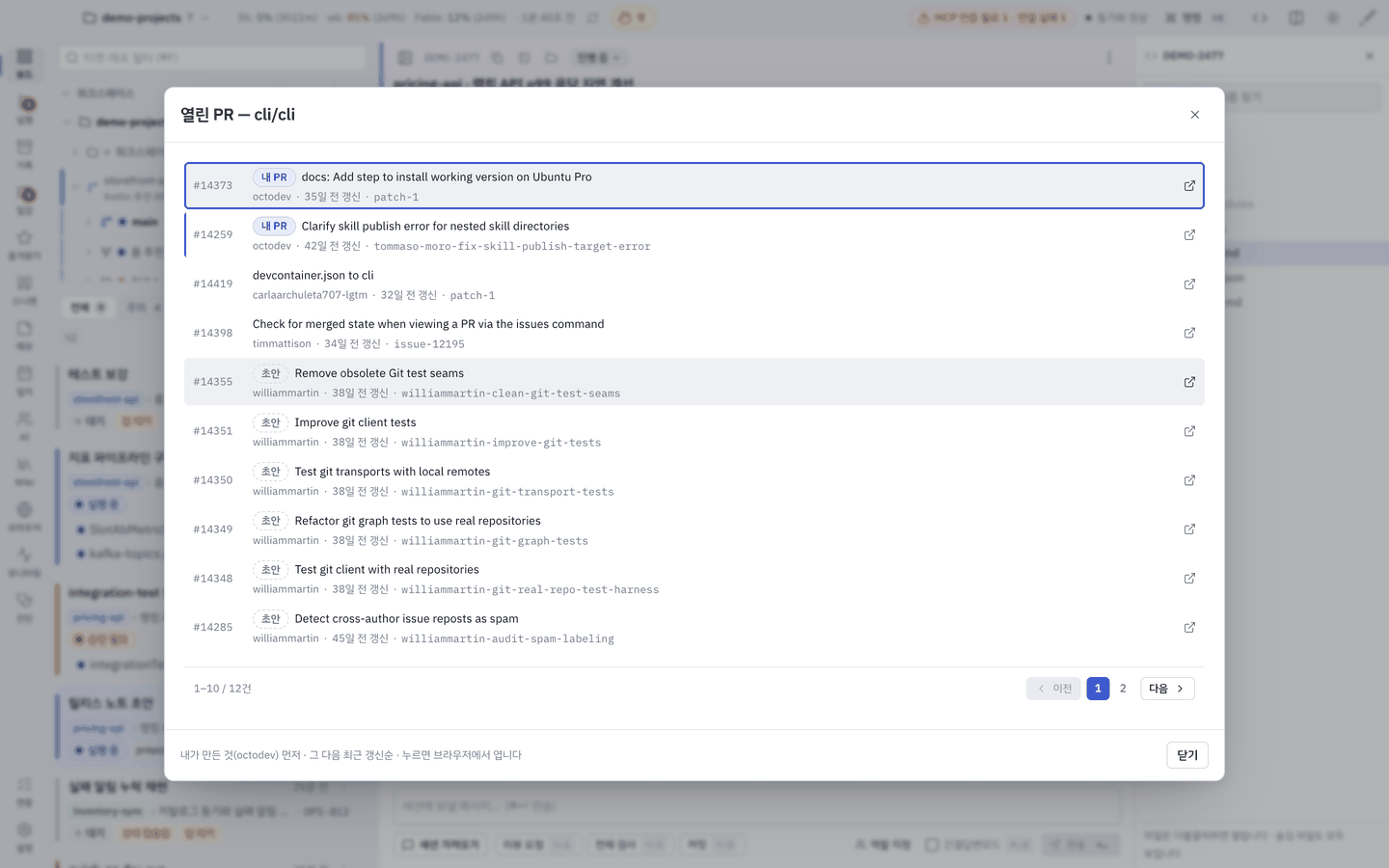Open PR #14349 with its external-link icon
The image size is (1389, 868).
click(x=1189, y=529)
